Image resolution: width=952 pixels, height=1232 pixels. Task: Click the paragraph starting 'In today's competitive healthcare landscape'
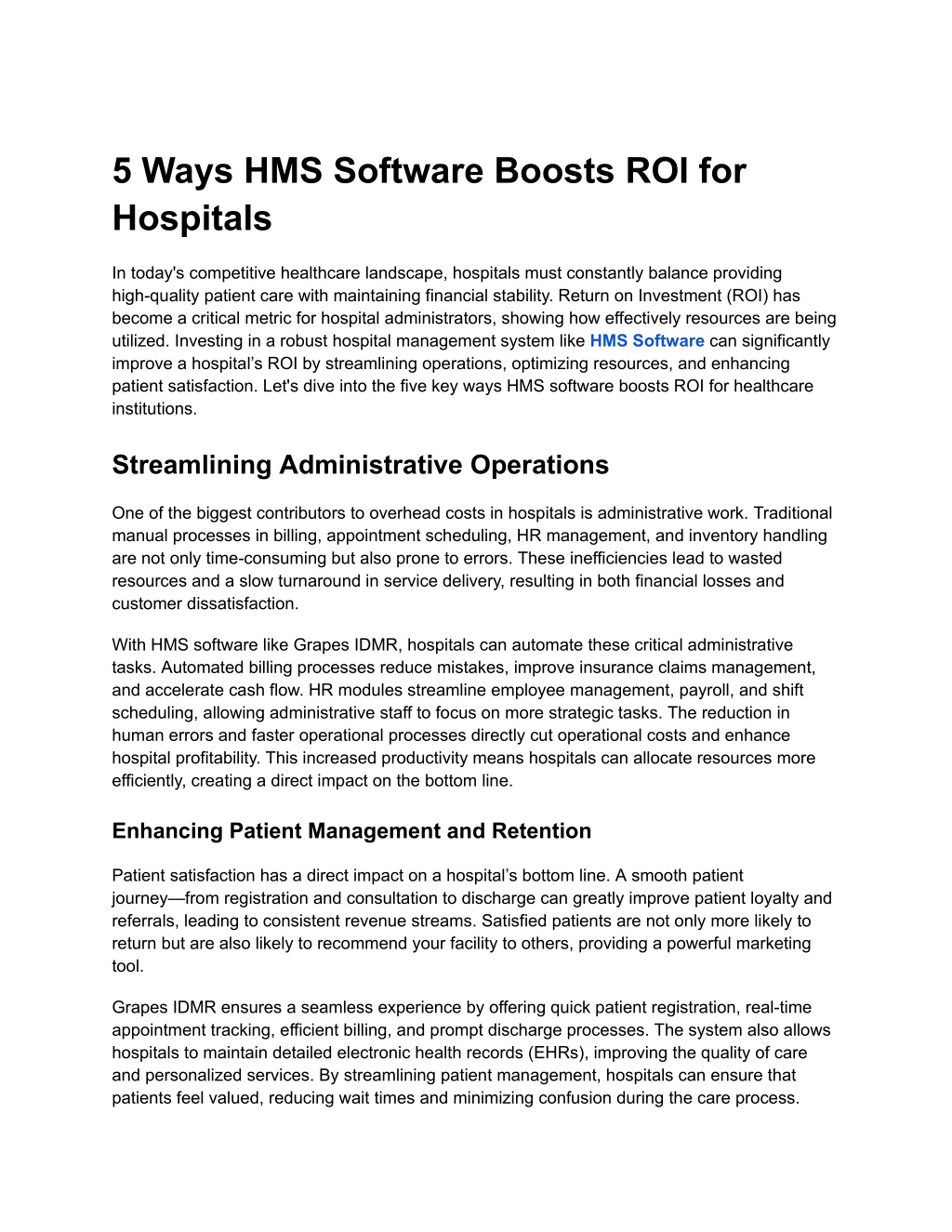tap(474, 341)
